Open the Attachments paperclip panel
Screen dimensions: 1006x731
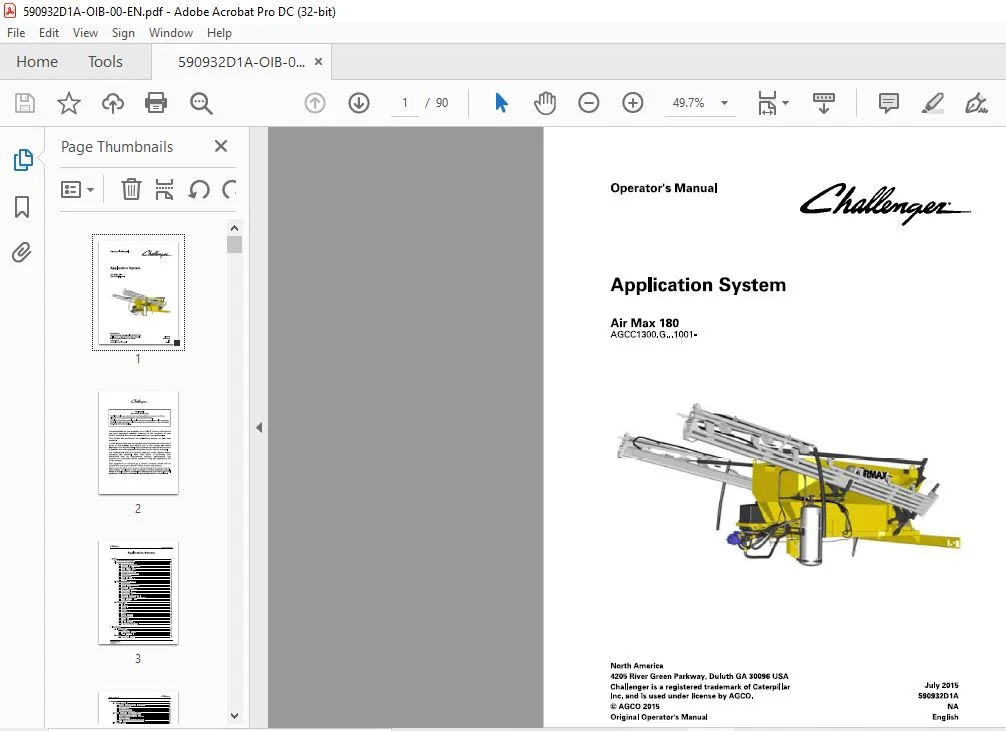[x=22, y=252]
